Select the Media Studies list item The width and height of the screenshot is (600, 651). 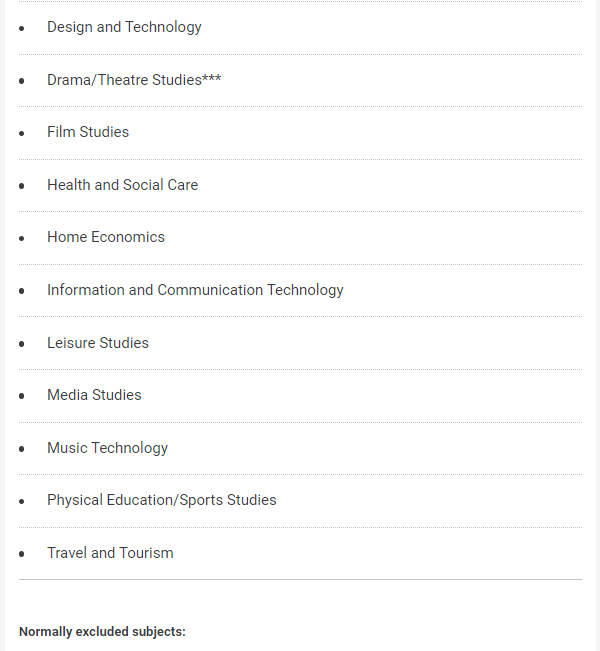[94, 395]
